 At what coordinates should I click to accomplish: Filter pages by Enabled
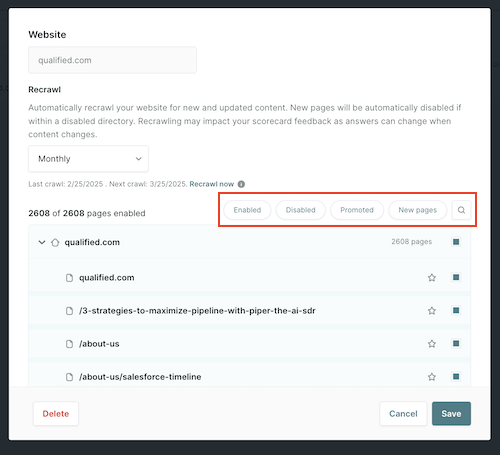click(247, 210)
